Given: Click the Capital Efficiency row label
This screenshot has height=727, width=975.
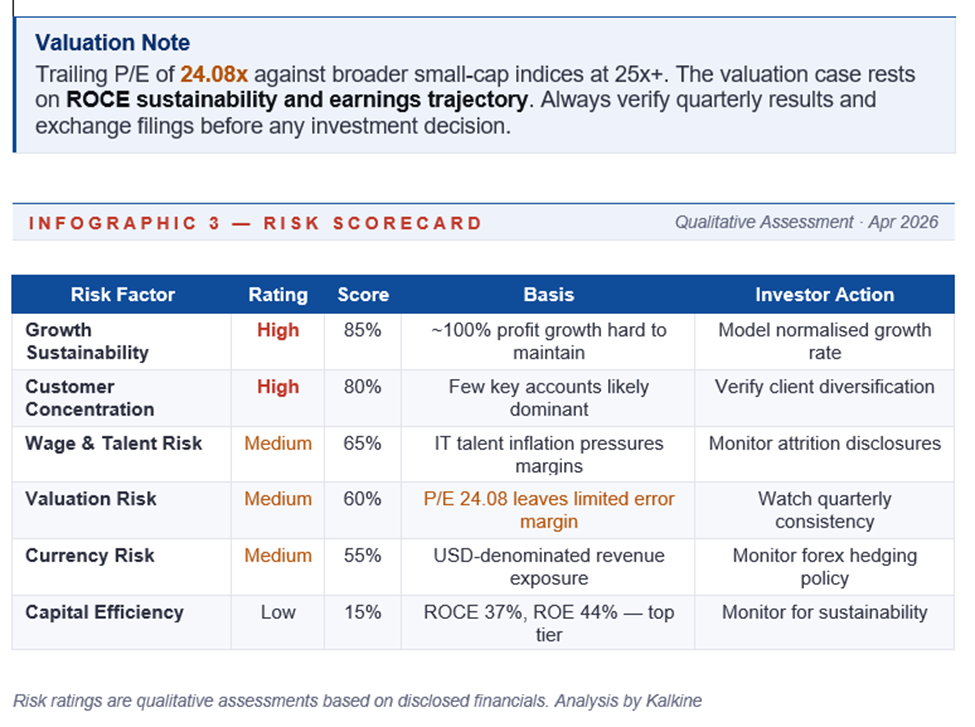Looking at the screenshot, I should tap(104, 612).
